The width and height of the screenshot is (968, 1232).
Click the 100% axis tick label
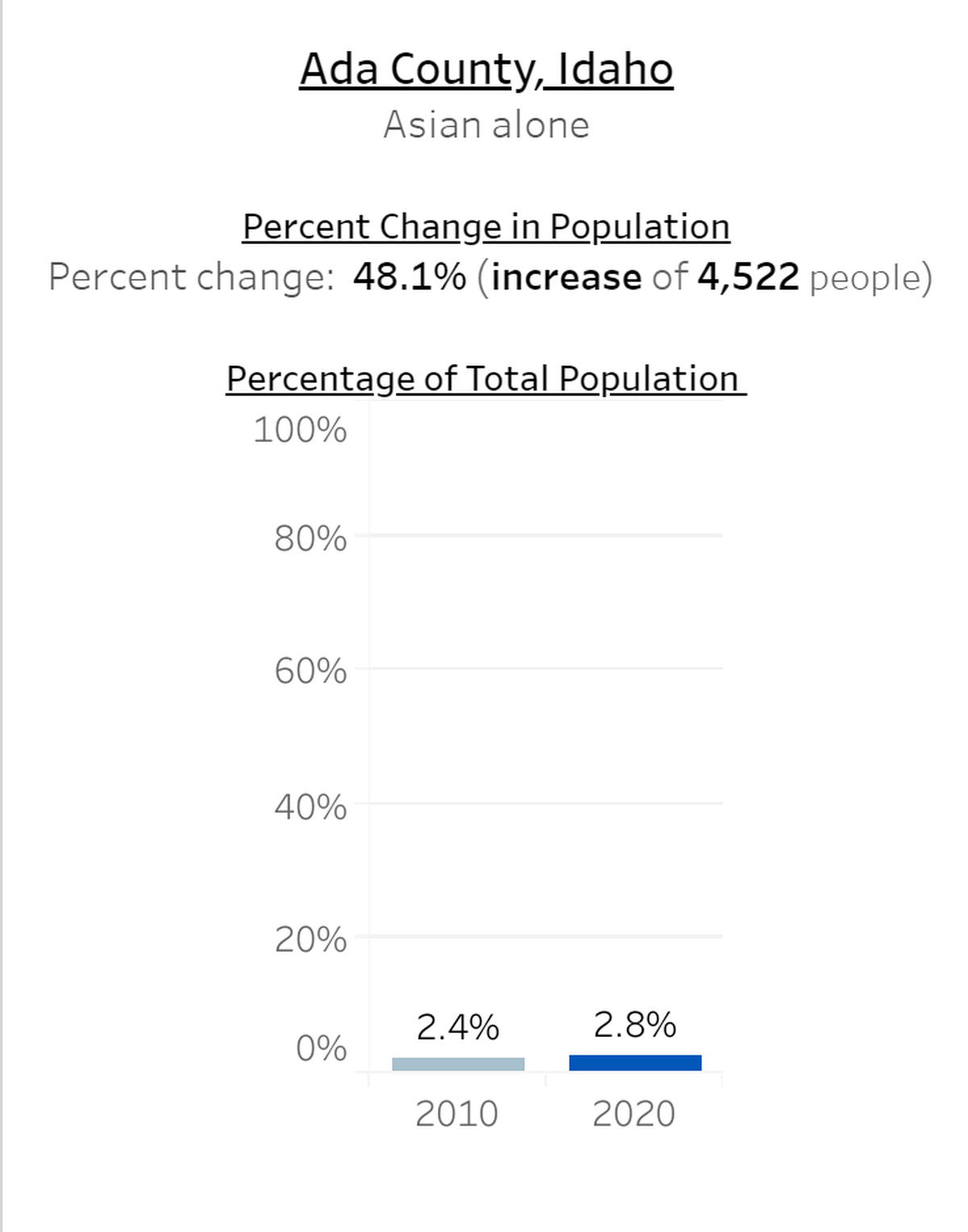[x=300, y=430]
